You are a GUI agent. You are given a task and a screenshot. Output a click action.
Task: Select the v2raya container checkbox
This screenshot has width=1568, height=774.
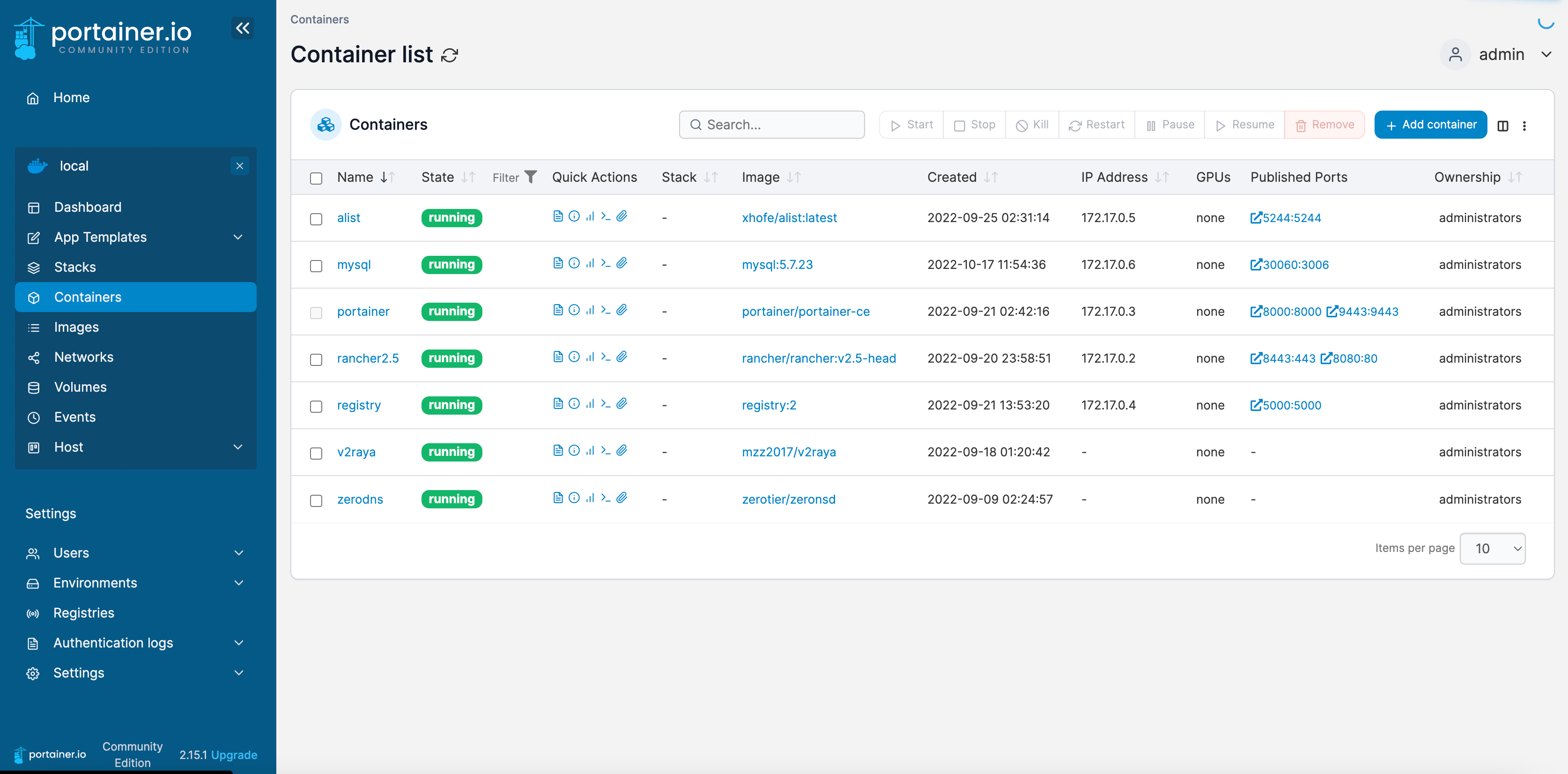[316, 453]
